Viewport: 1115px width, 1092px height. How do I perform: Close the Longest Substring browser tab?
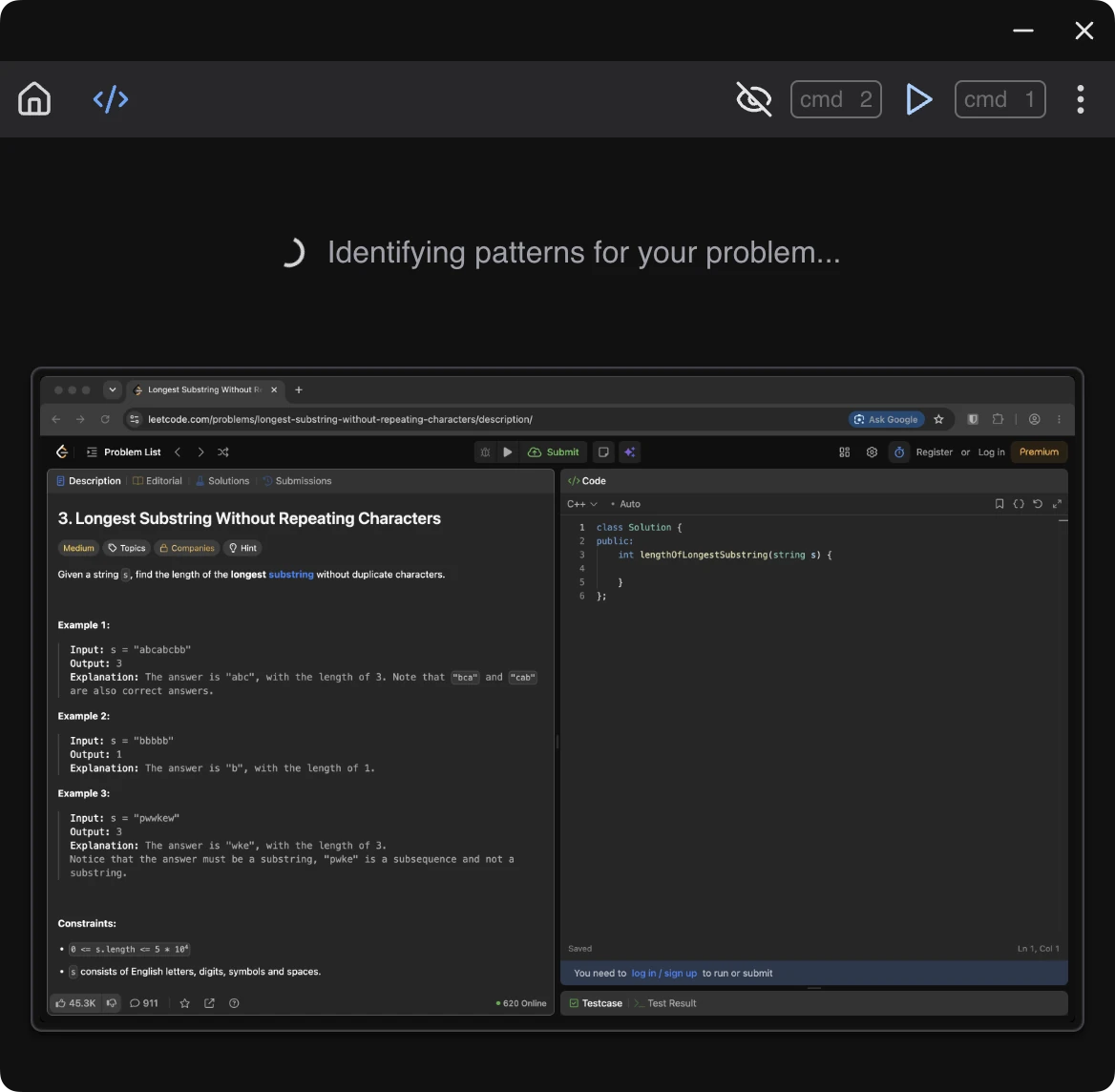[274, 389]
